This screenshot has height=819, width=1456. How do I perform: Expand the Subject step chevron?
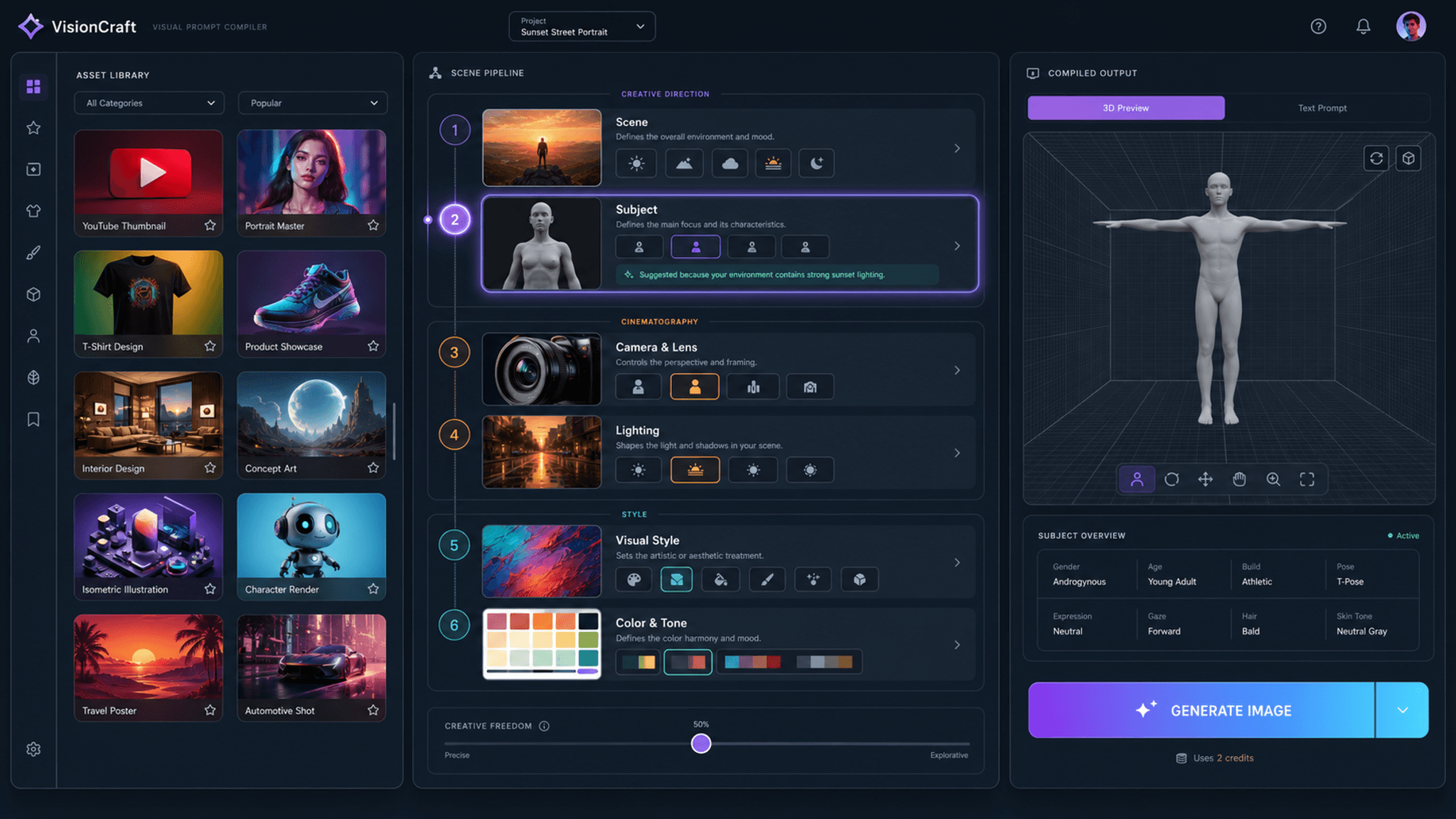click(x=957, y=245)
